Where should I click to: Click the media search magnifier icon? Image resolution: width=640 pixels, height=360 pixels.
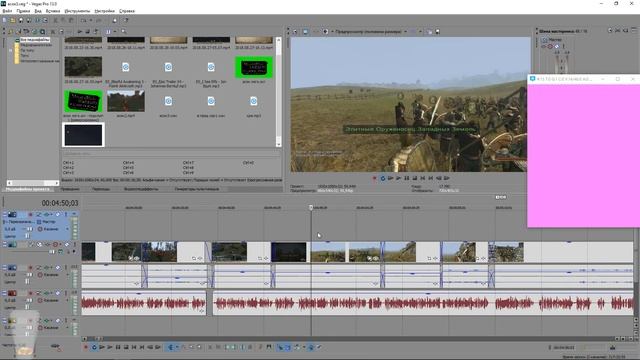124,31
